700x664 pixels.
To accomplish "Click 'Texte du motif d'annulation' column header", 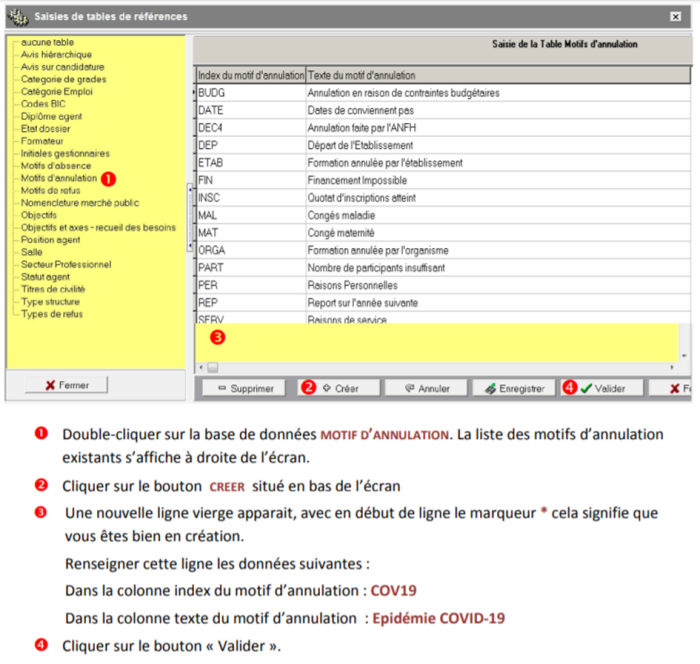I will point(362,76).
